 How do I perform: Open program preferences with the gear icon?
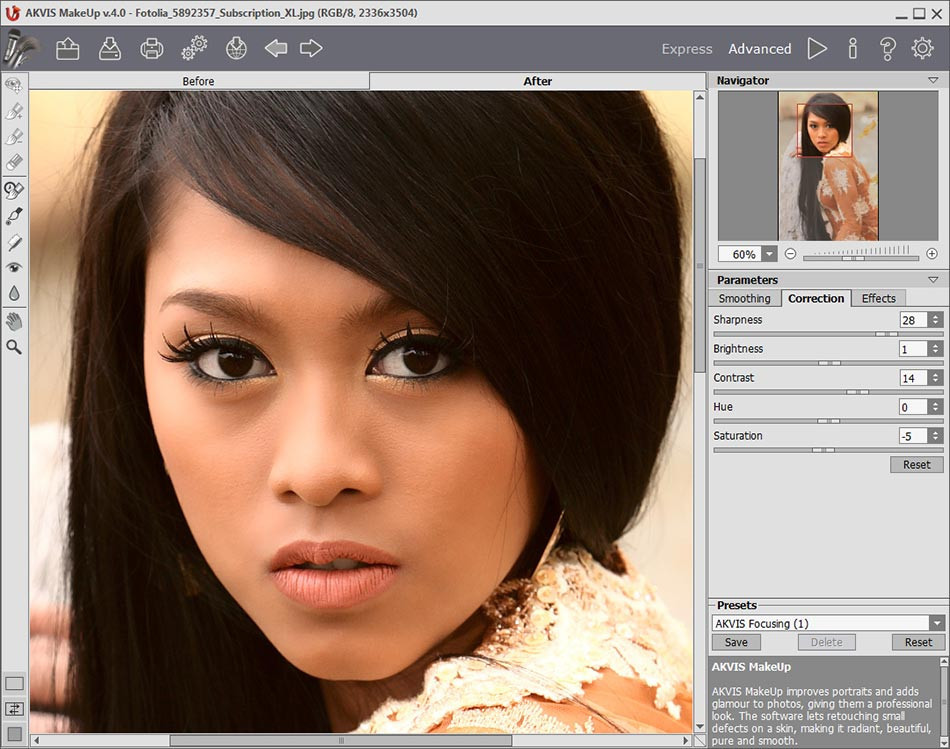pyautogui.click(x=921, y=47)
